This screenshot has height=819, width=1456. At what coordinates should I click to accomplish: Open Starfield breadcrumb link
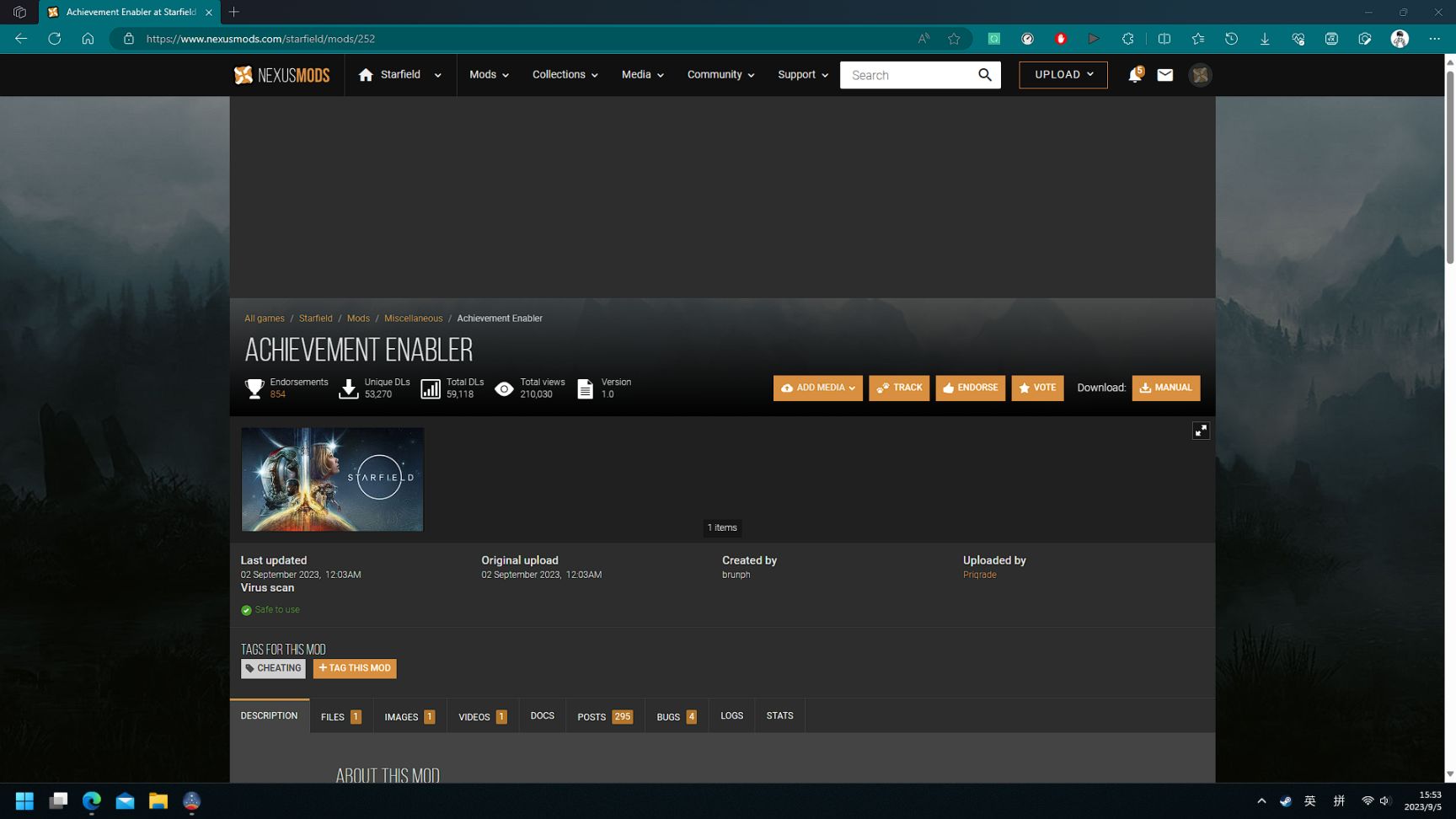point(315,318)
